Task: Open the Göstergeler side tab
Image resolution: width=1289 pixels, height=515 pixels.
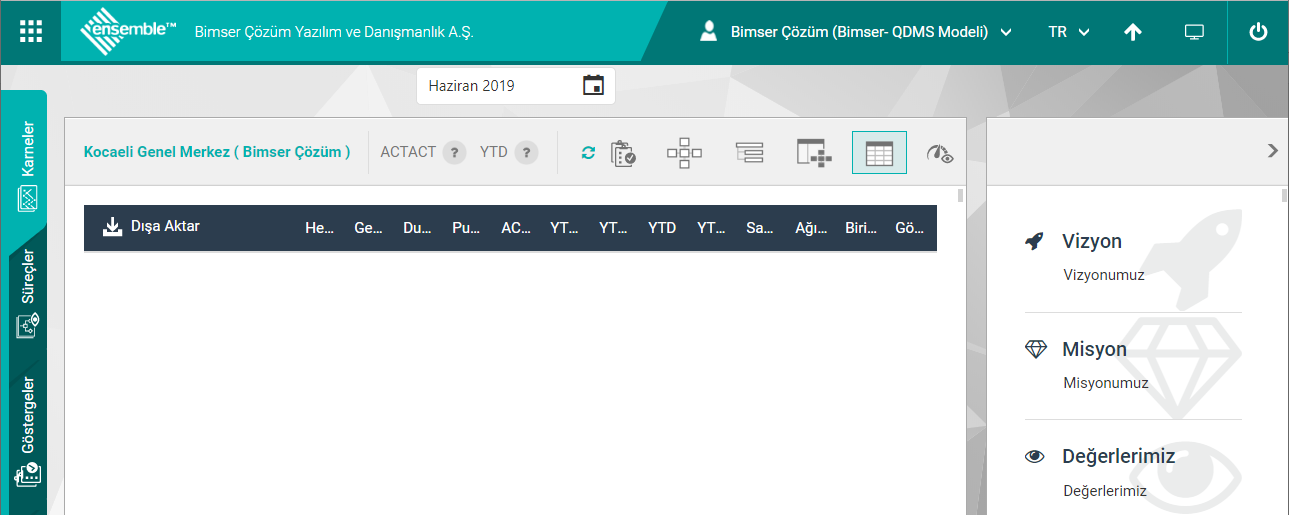Action: point(28,432)
